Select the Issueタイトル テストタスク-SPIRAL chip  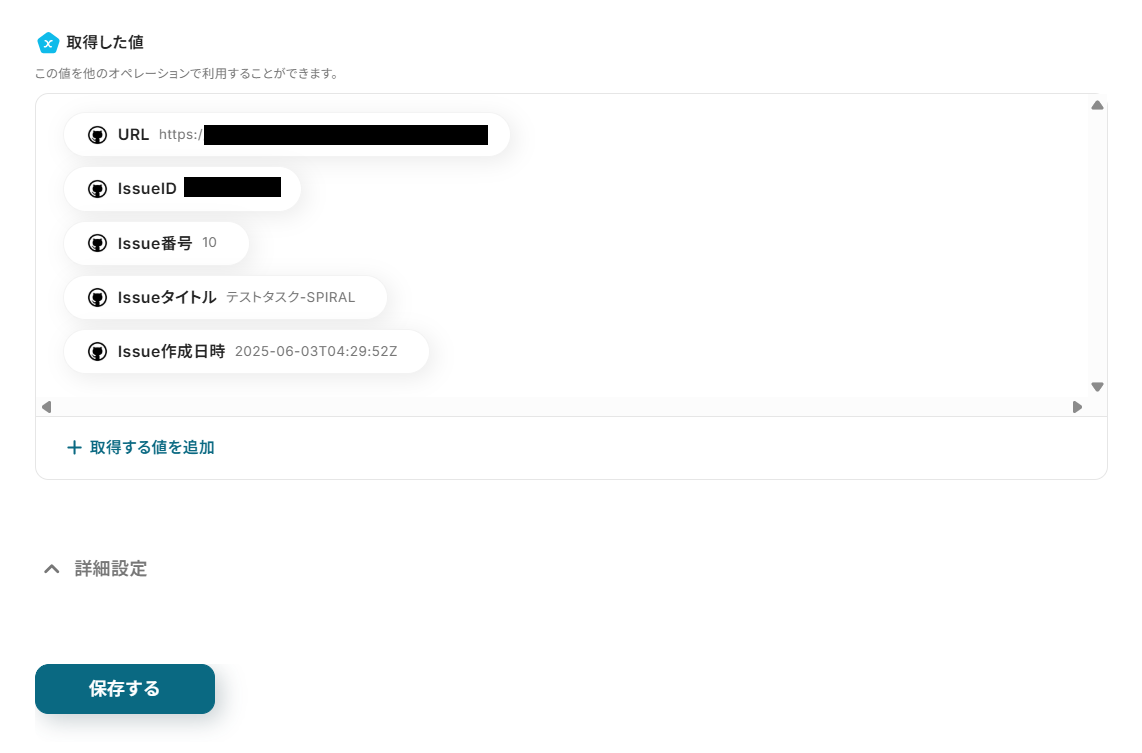(x=225, y=297)
